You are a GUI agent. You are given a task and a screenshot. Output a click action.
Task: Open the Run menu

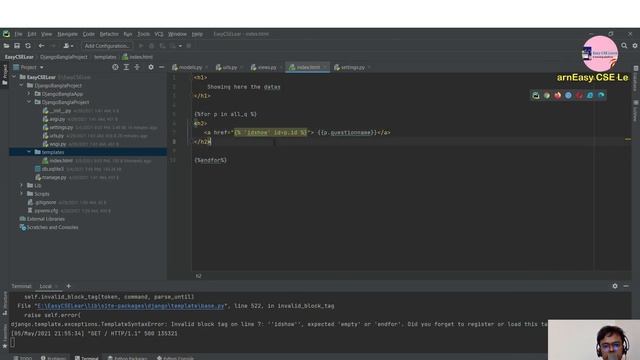tap(128, 34)
